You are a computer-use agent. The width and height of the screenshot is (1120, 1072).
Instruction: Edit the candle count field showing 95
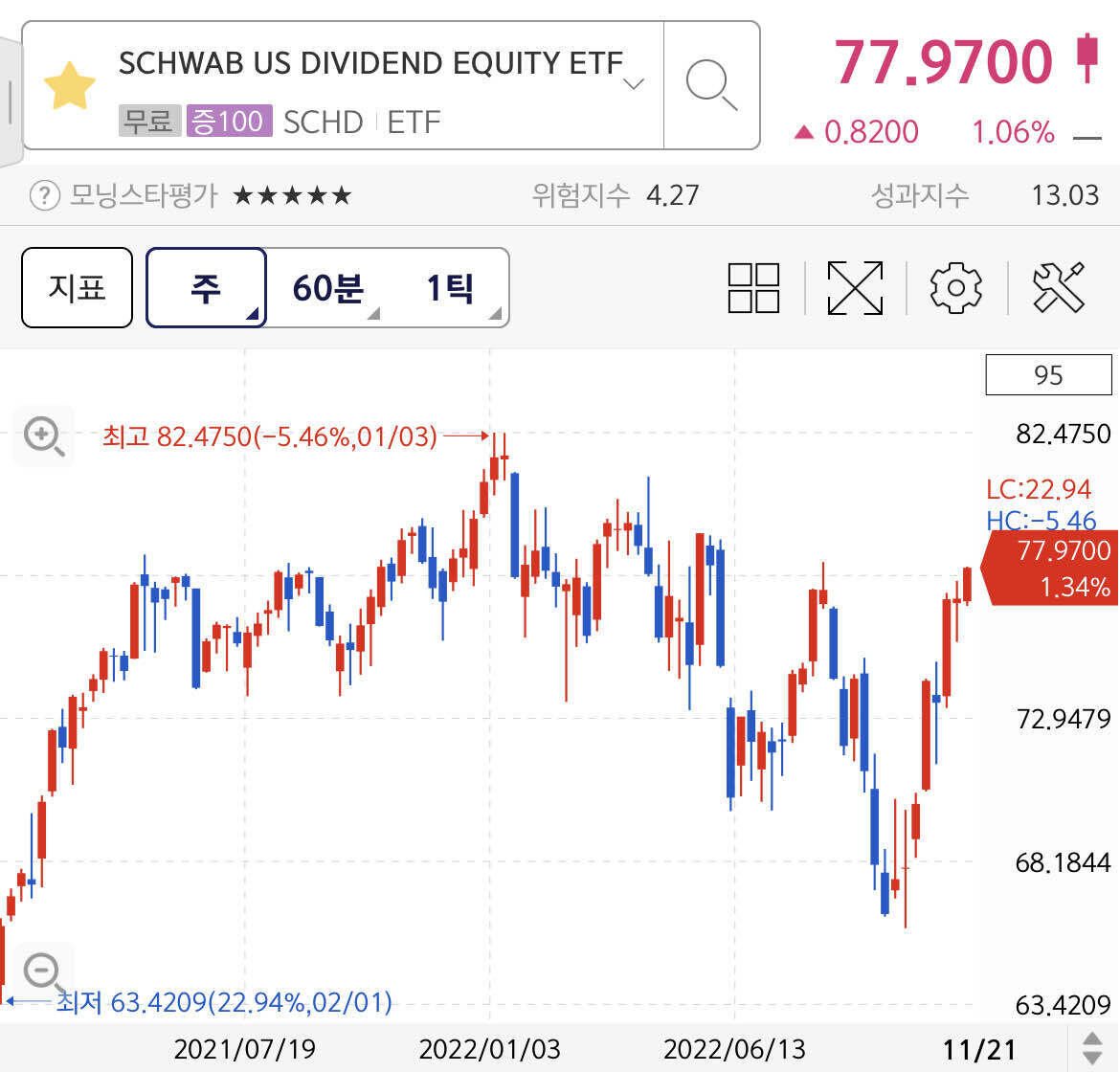1048,375
